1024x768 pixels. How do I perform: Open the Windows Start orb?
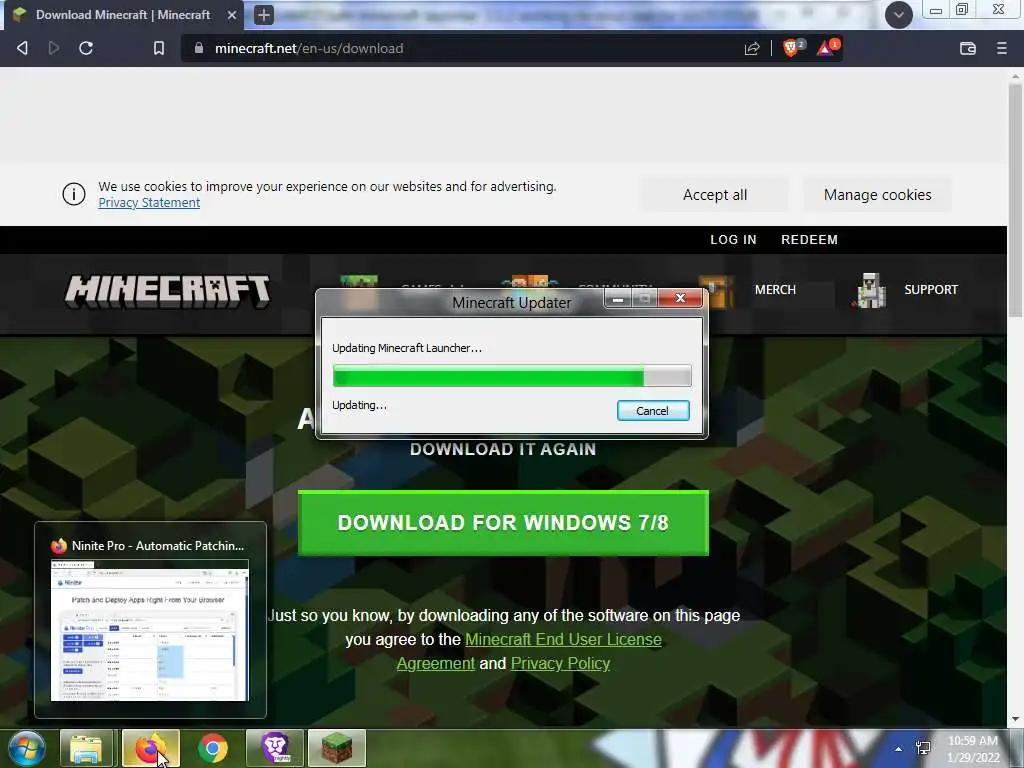(x=27, y=748)
